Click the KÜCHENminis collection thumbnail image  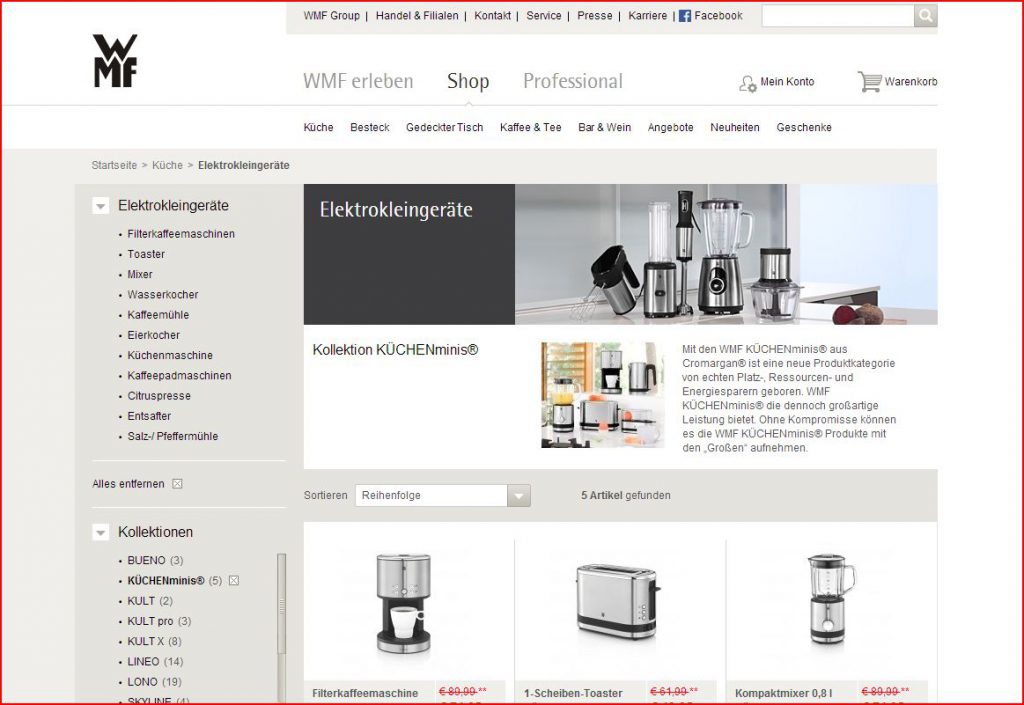coord(602,394)
